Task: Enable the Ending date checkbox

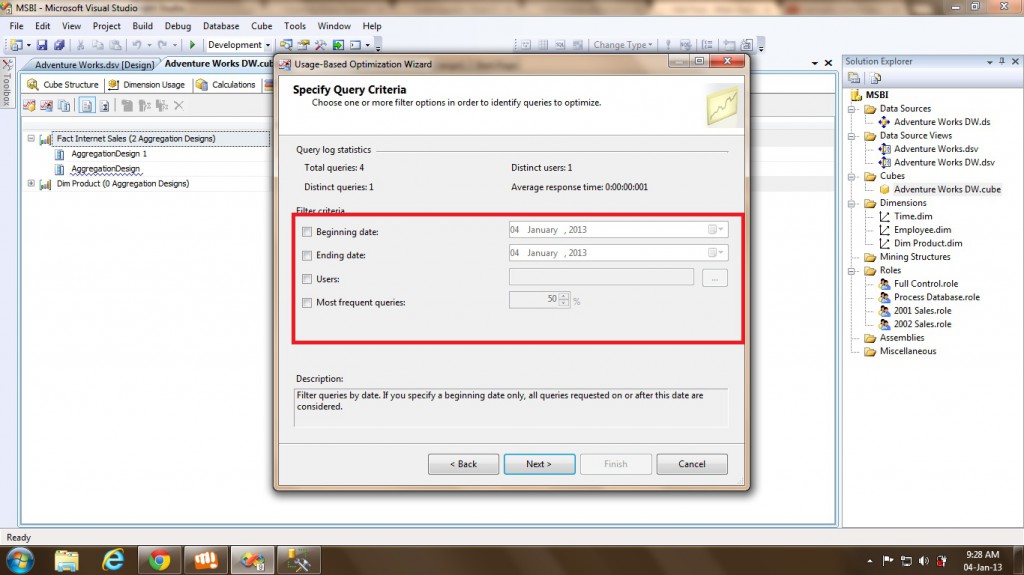Action: click(x=307, y=255)
